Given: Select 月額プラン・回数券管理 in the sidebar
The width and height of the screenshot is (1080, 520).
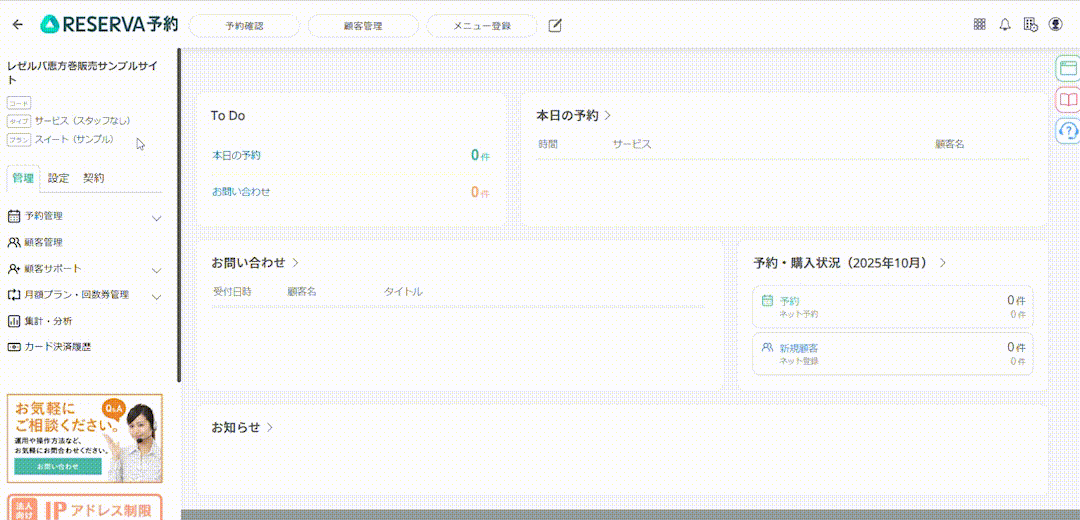Looking at the screenshot, I should pyautogui.click(x=76, y=295).
